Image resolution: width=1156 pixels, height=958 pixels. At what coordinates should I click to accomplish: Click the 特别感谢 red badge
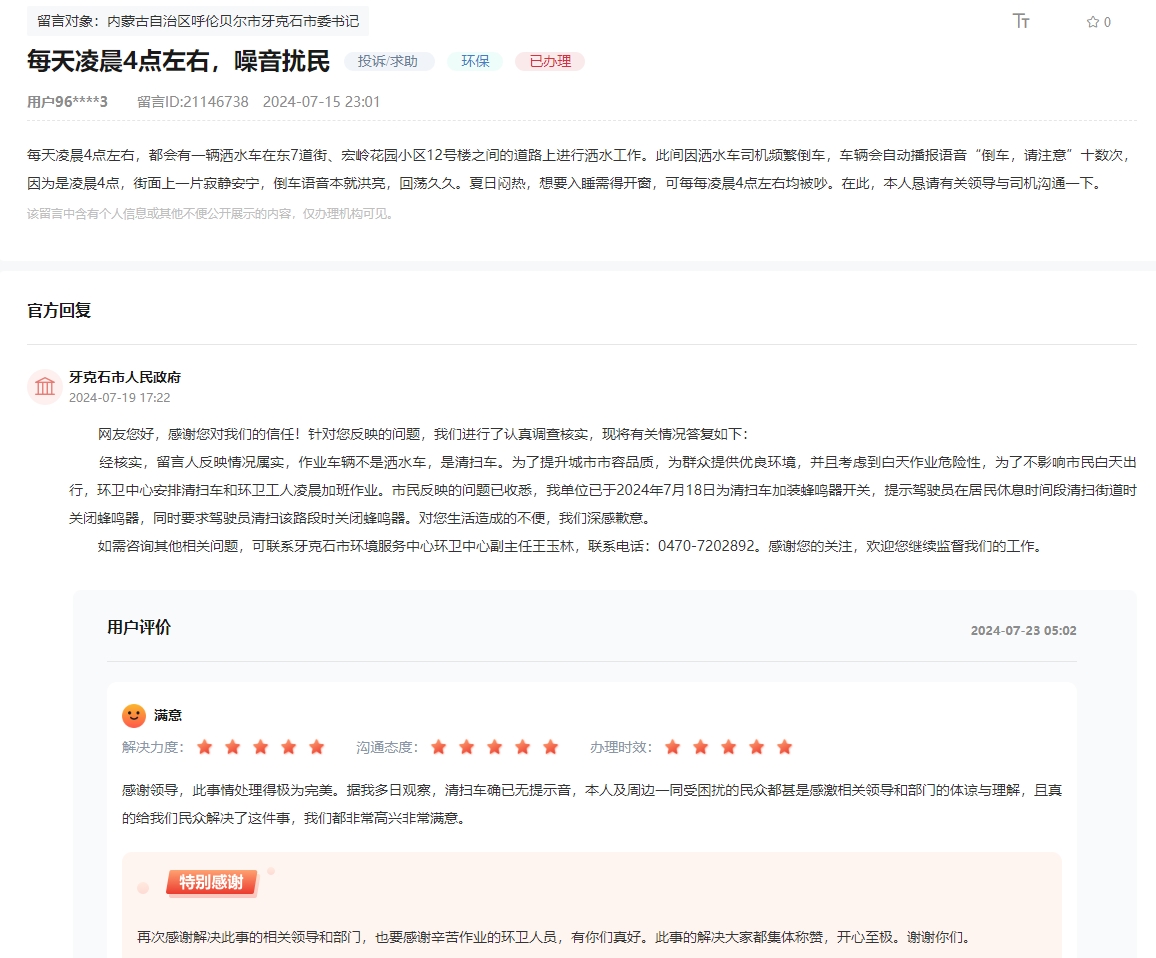point(211,882)
